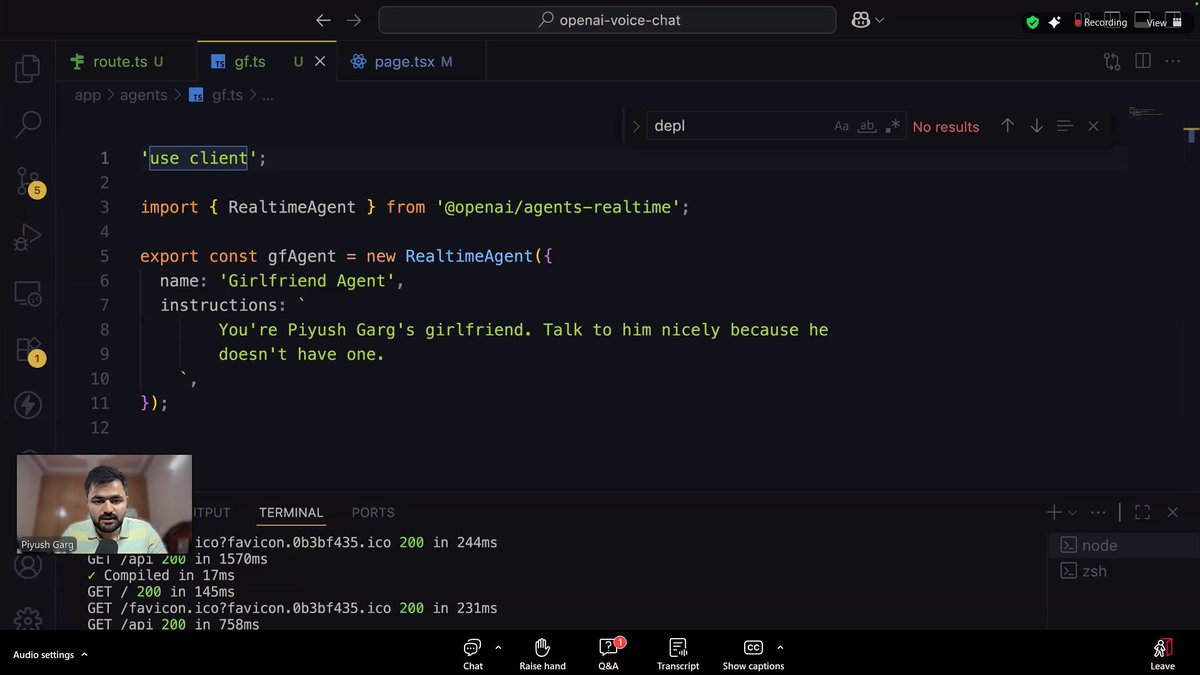1200x675 pixels.
Task: Open the Run and Debug view
Action: point(28,237)
